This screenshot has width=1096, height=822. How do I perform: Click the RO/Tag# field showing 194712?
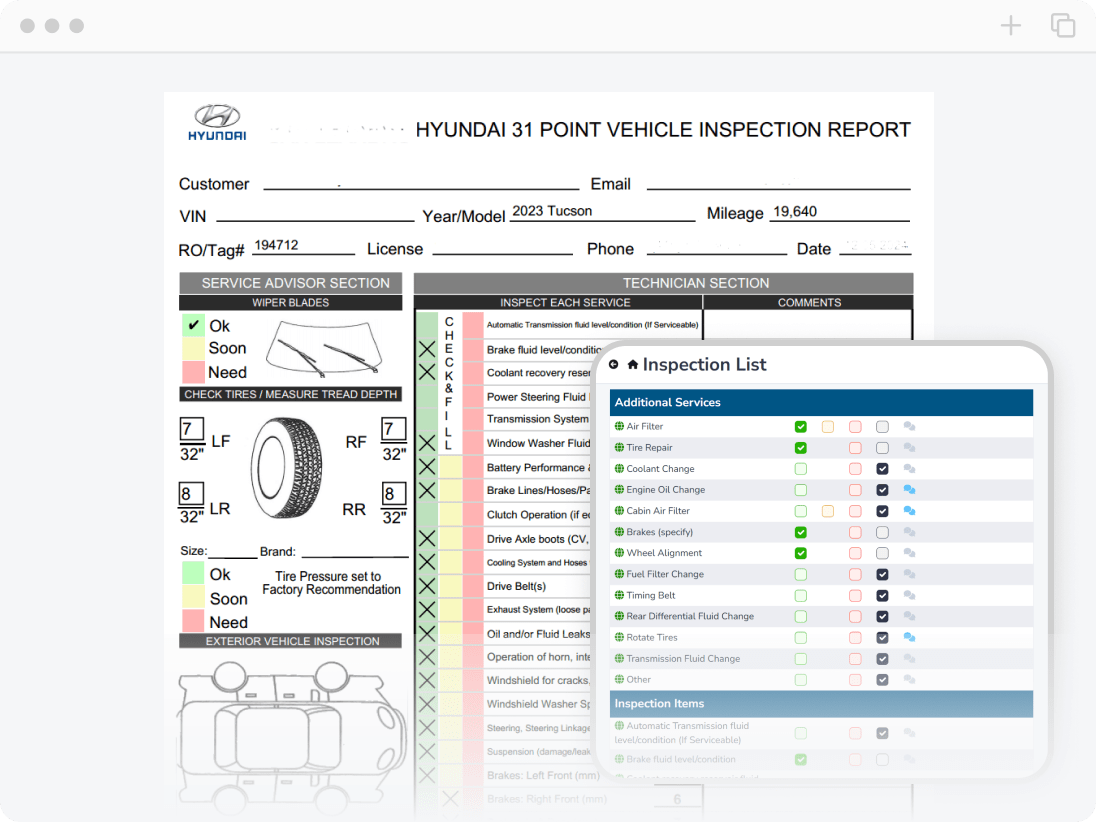pos(303,245)
